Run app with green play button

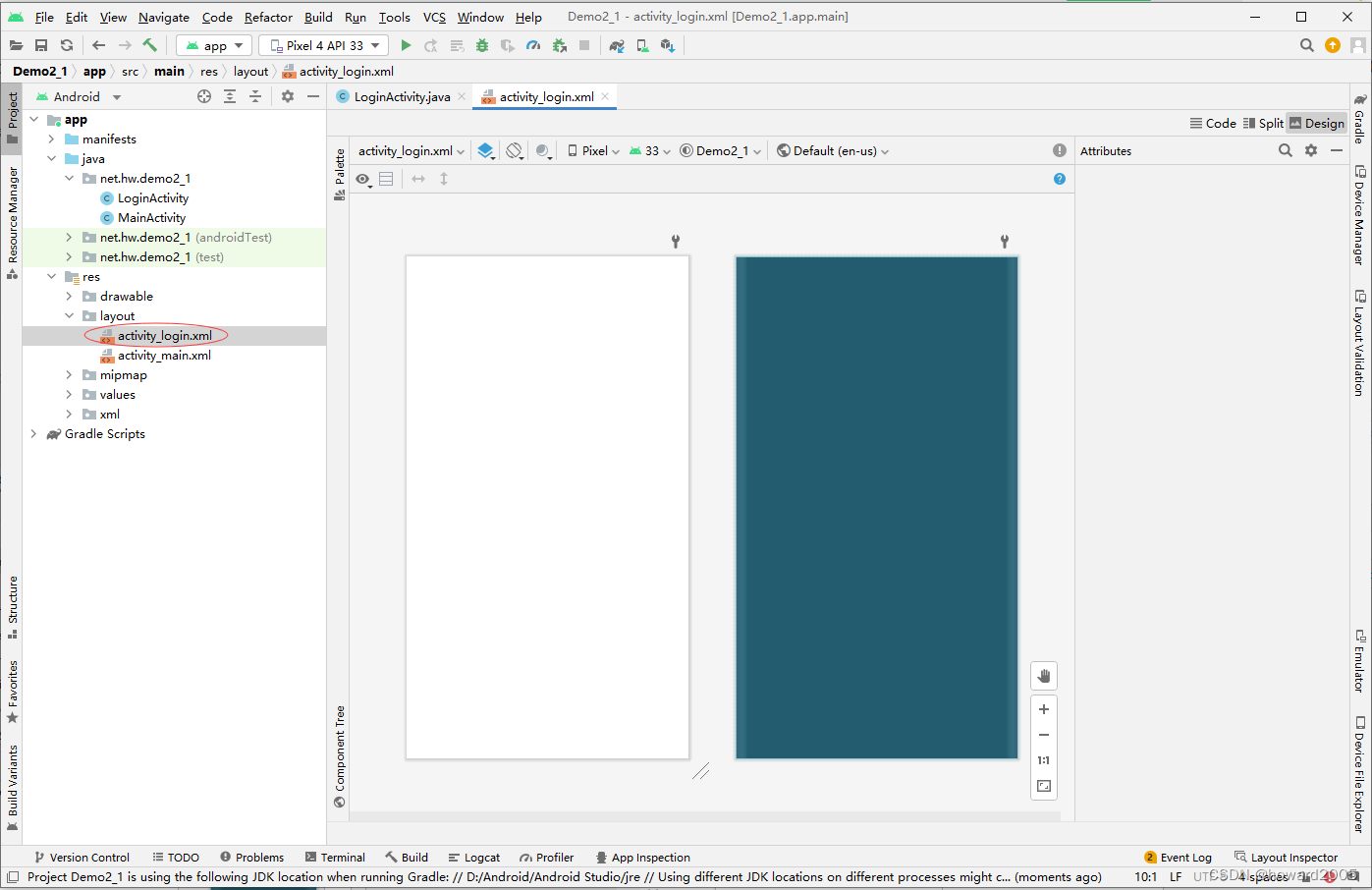[406, 45]
